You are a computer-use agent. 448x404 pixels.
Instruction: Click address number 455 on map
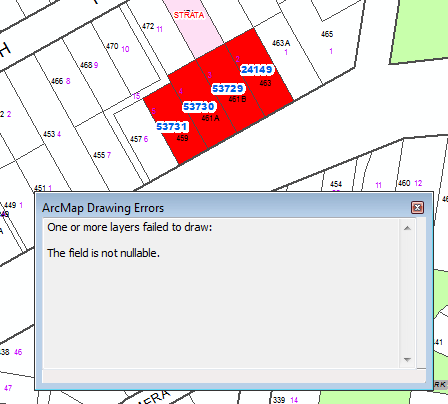[x=99, y=155]
